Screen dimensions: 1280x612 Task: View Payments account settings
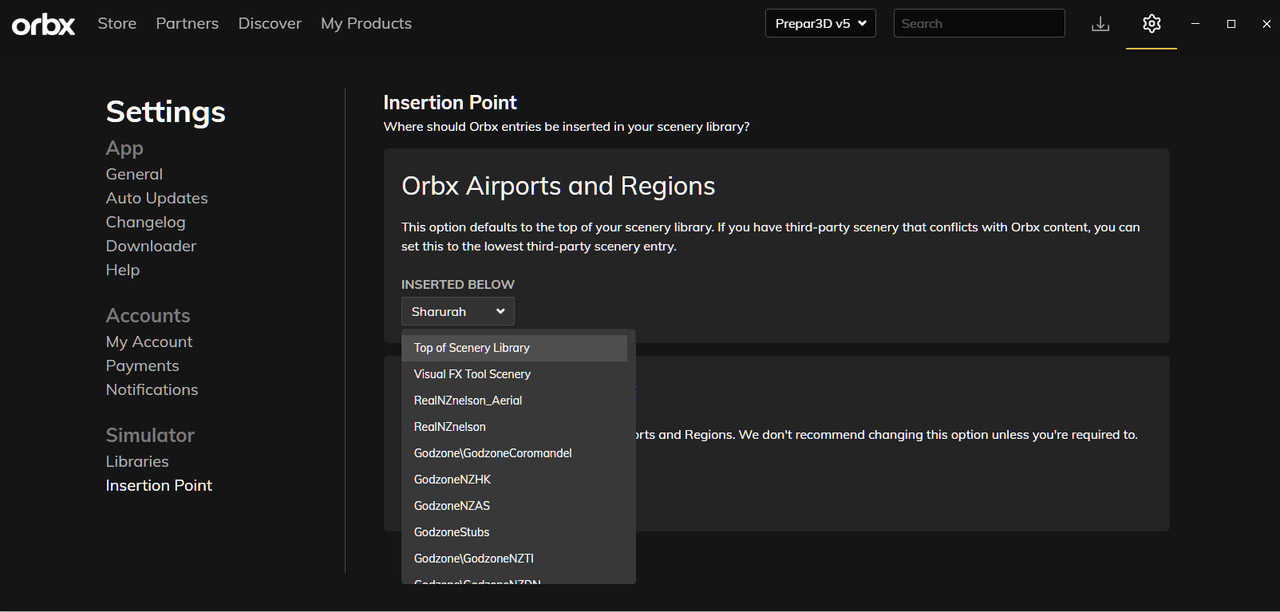click(x=142, y=366)
